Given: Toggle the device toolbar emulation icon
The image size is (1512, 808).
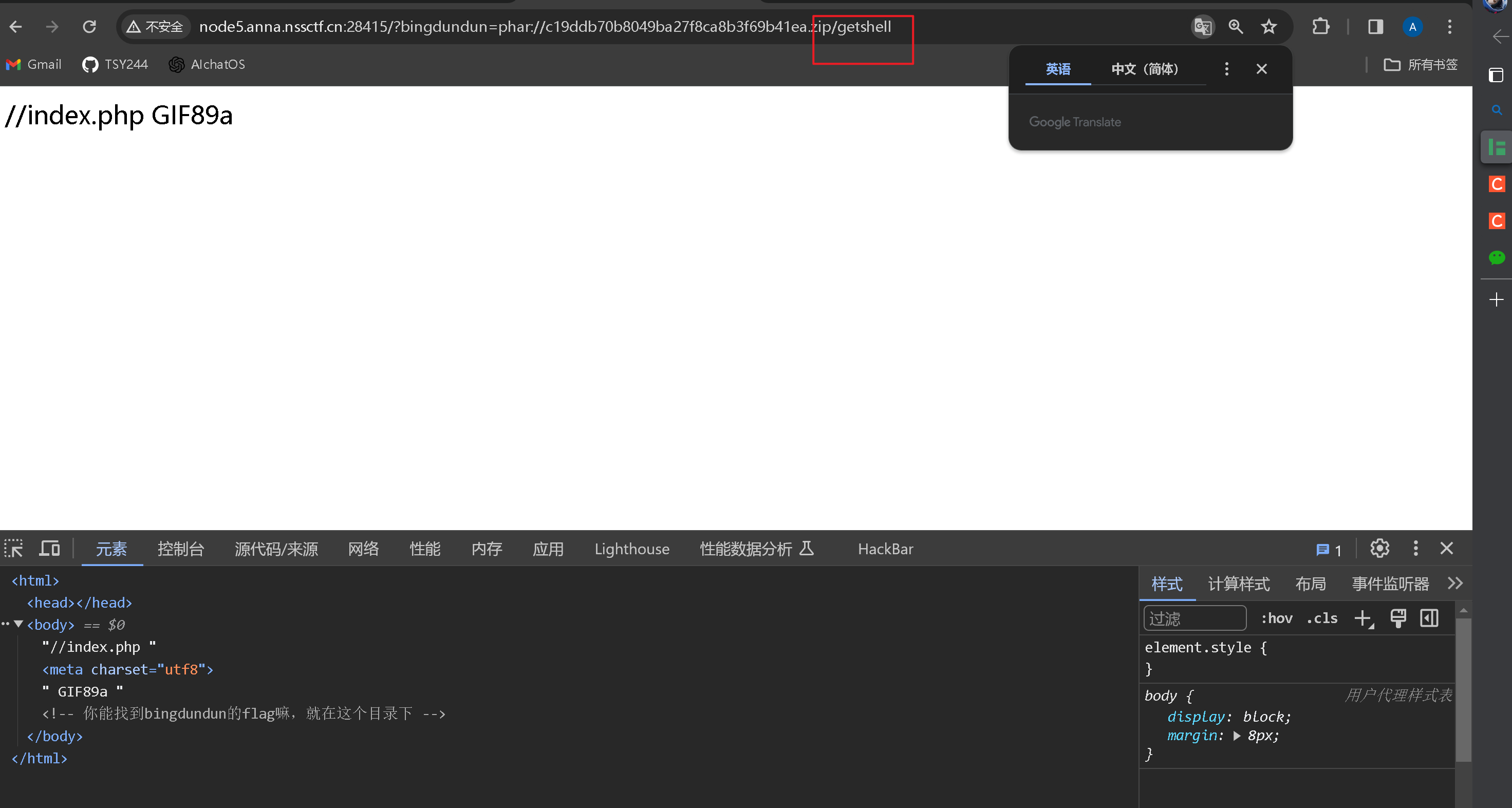Looking at the screenshot, I should coord(49,549).
